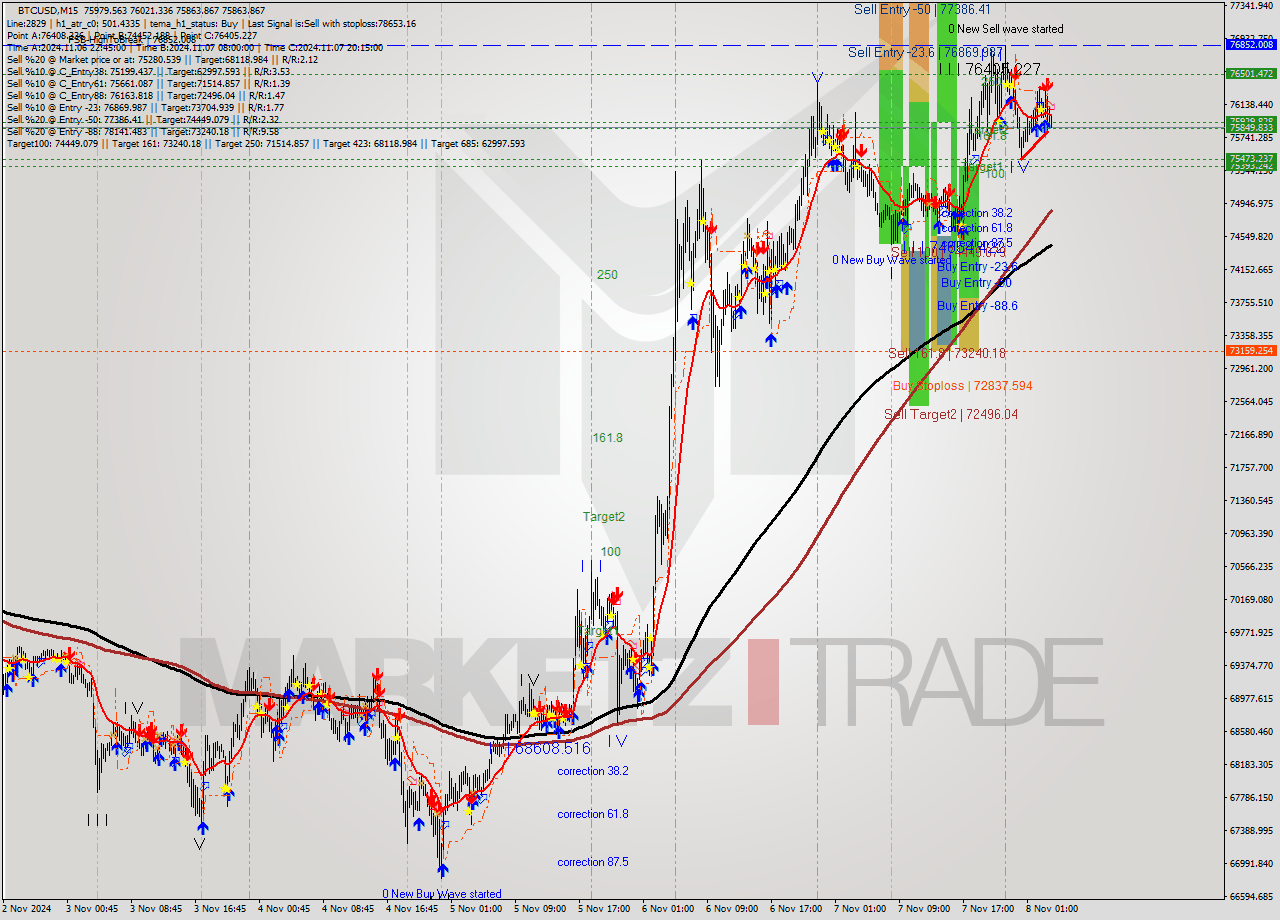Click the '0 New Sell wave started' label

(x=1006, y=29)
